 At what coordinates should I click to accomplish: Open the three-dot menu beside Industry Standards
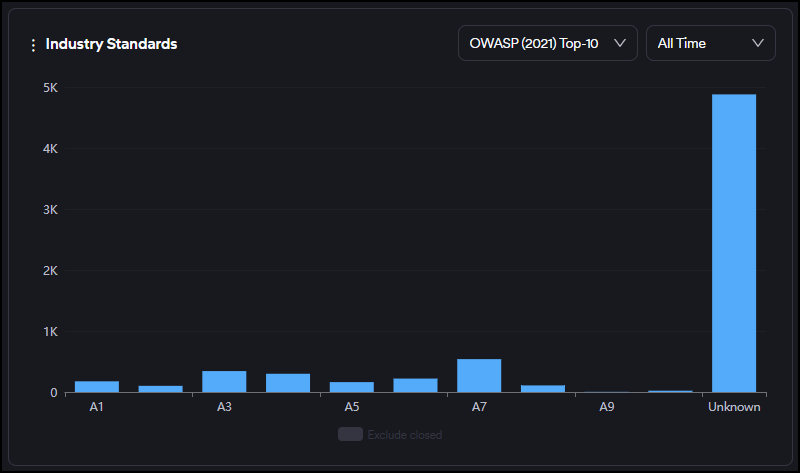click(x=33, y=45)
